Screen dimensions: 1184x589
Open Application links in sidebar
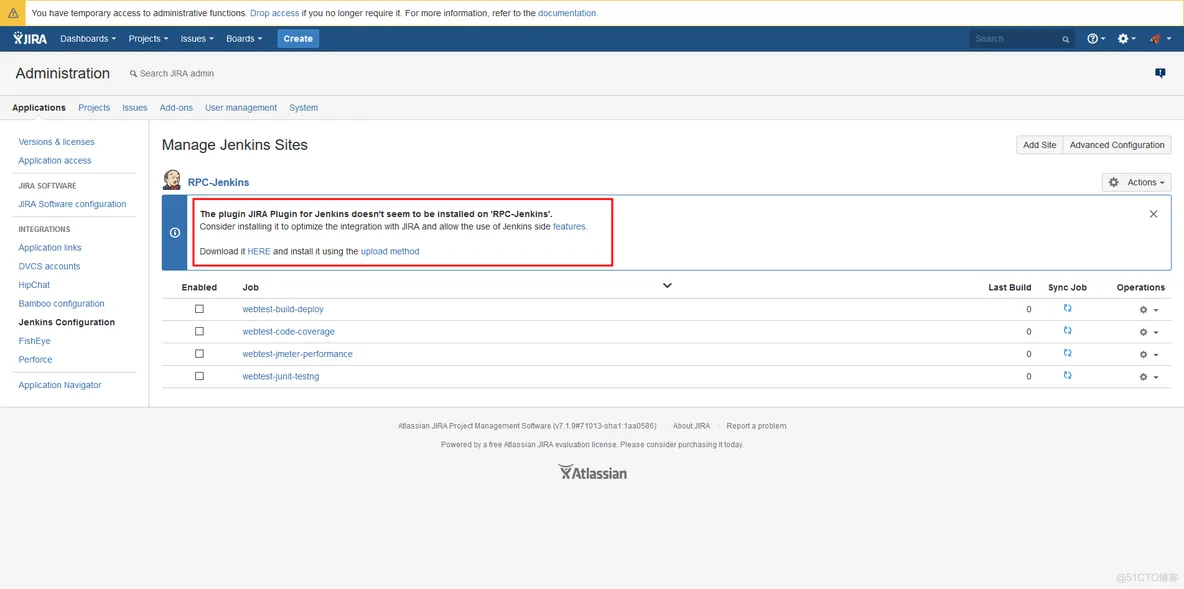click(x=50, y=248)
